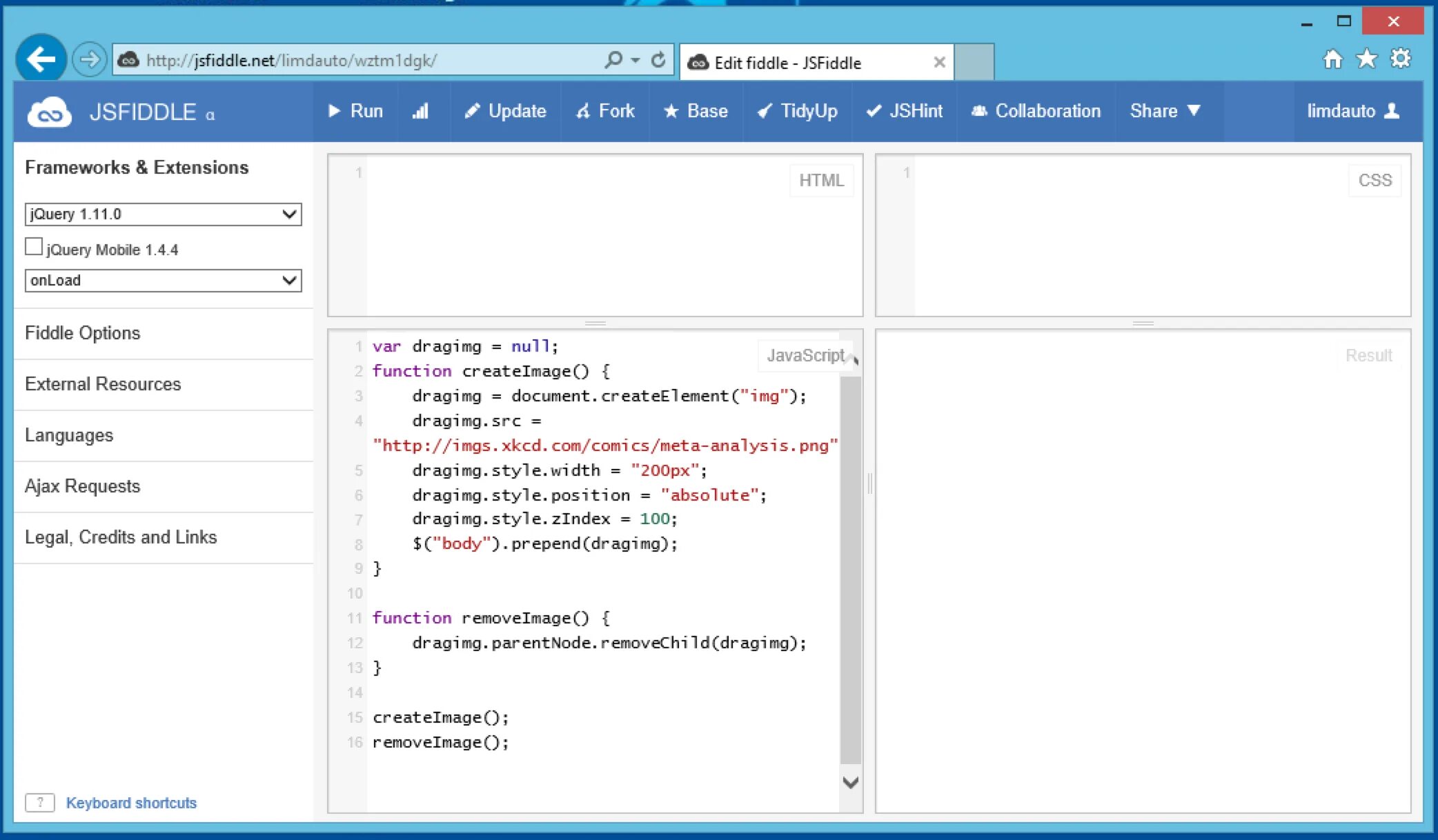Open the browser Home icon
Image resolution: width=1438 pixels, height=840 pixels.
click(x=1332, y=59)
